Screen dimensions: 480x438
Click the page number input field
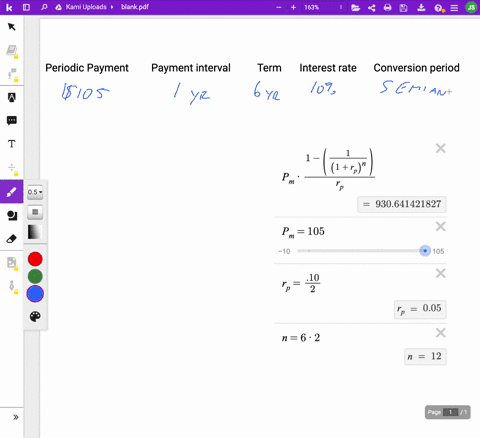tap(450, 412)
